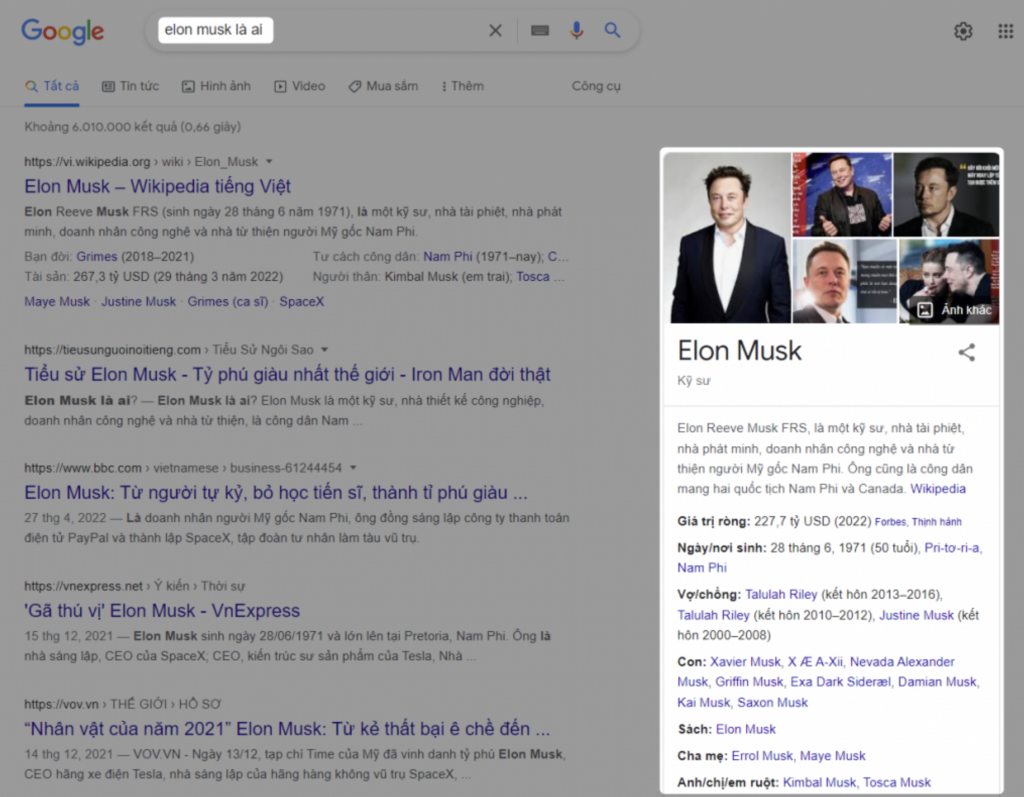The height and width of the screenshot is (797, 1024).
Task: Switch to the Tin tức tab
Action: pos(131,86)
